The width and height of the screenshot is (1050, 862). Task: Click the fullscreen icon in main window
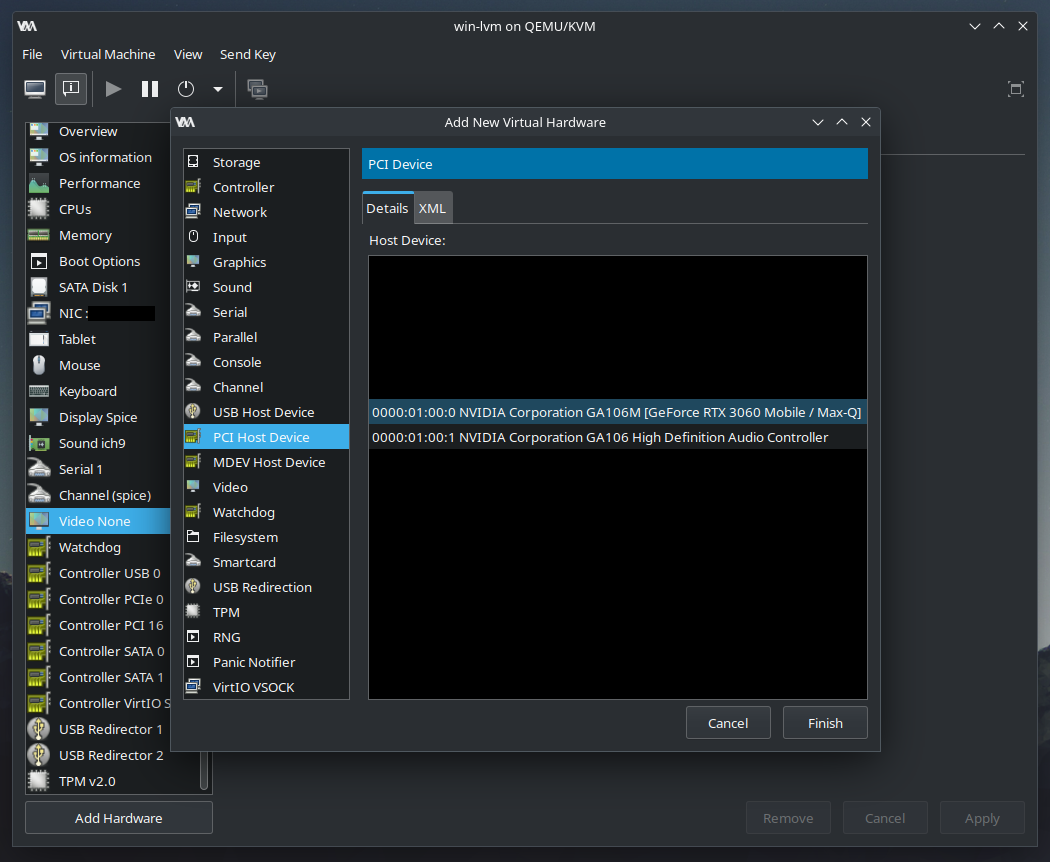[x=1016, y=89]
